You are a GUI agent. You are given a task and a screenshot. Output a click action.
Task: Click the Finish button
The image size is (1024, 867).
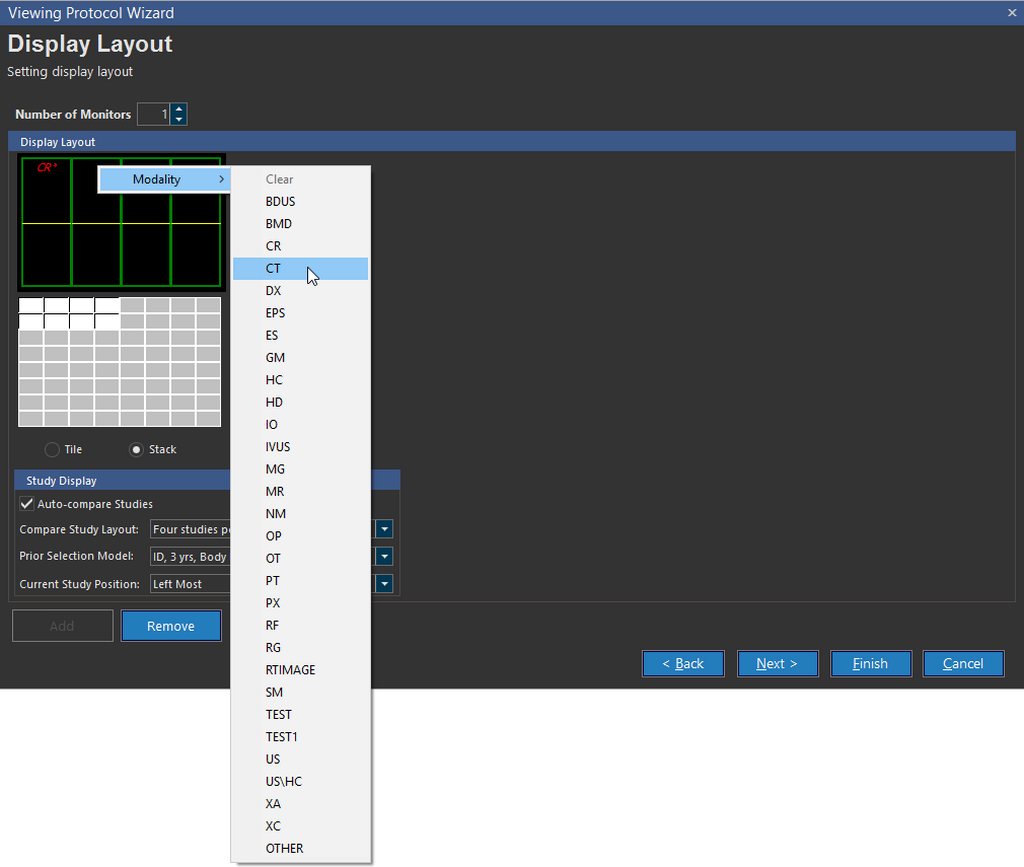870,663
